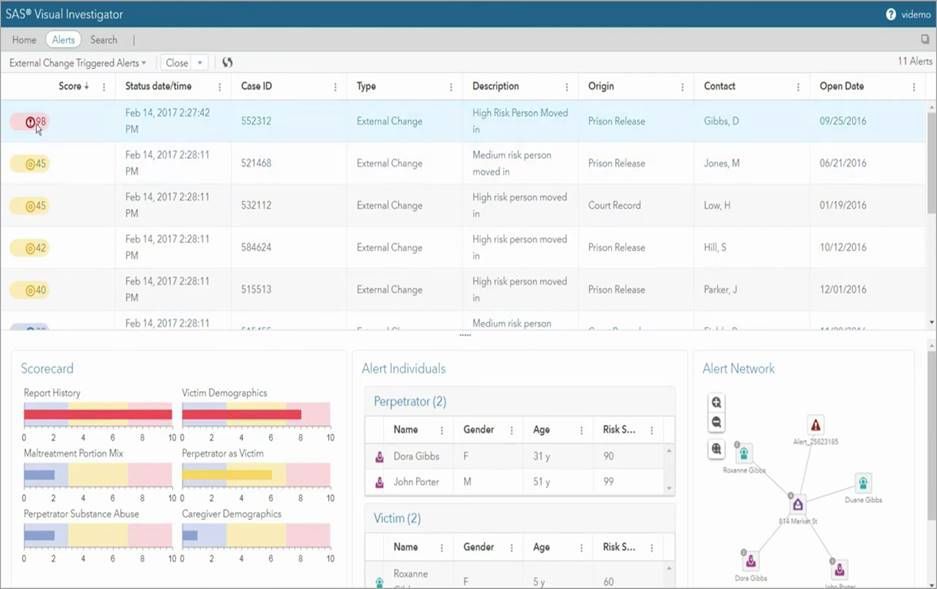Viewport: 937px width, 589px height.
Task: Click the refresh alerts icon
Action: (227, 62)
